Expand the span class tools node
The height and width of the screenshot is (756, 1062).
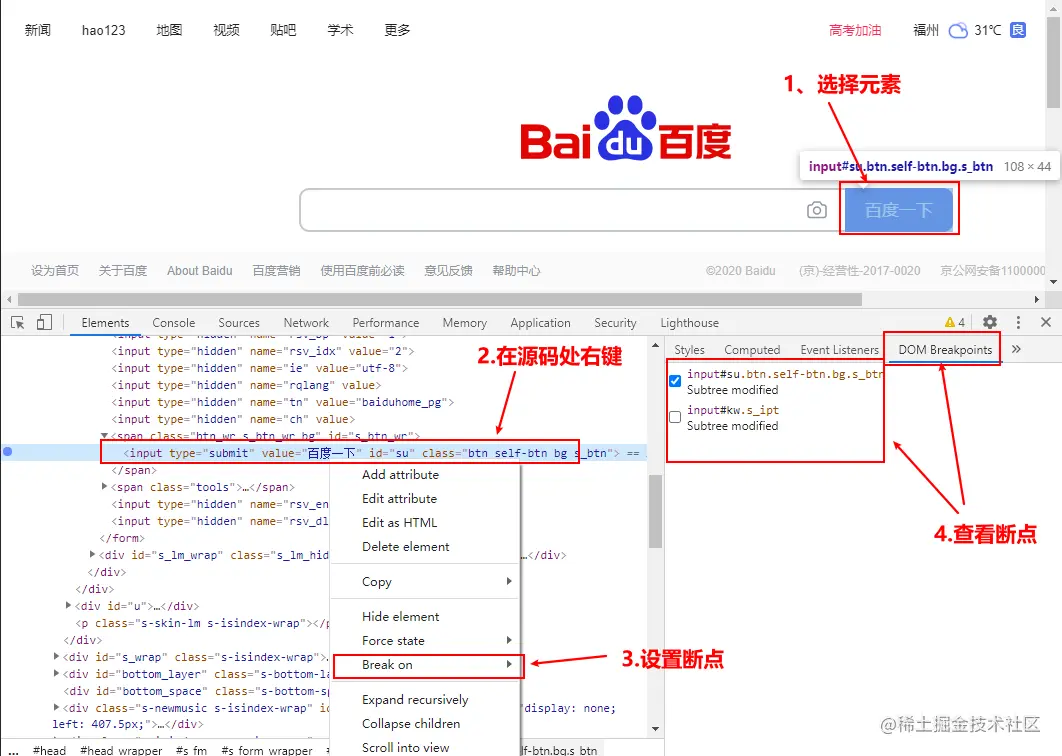104,486
